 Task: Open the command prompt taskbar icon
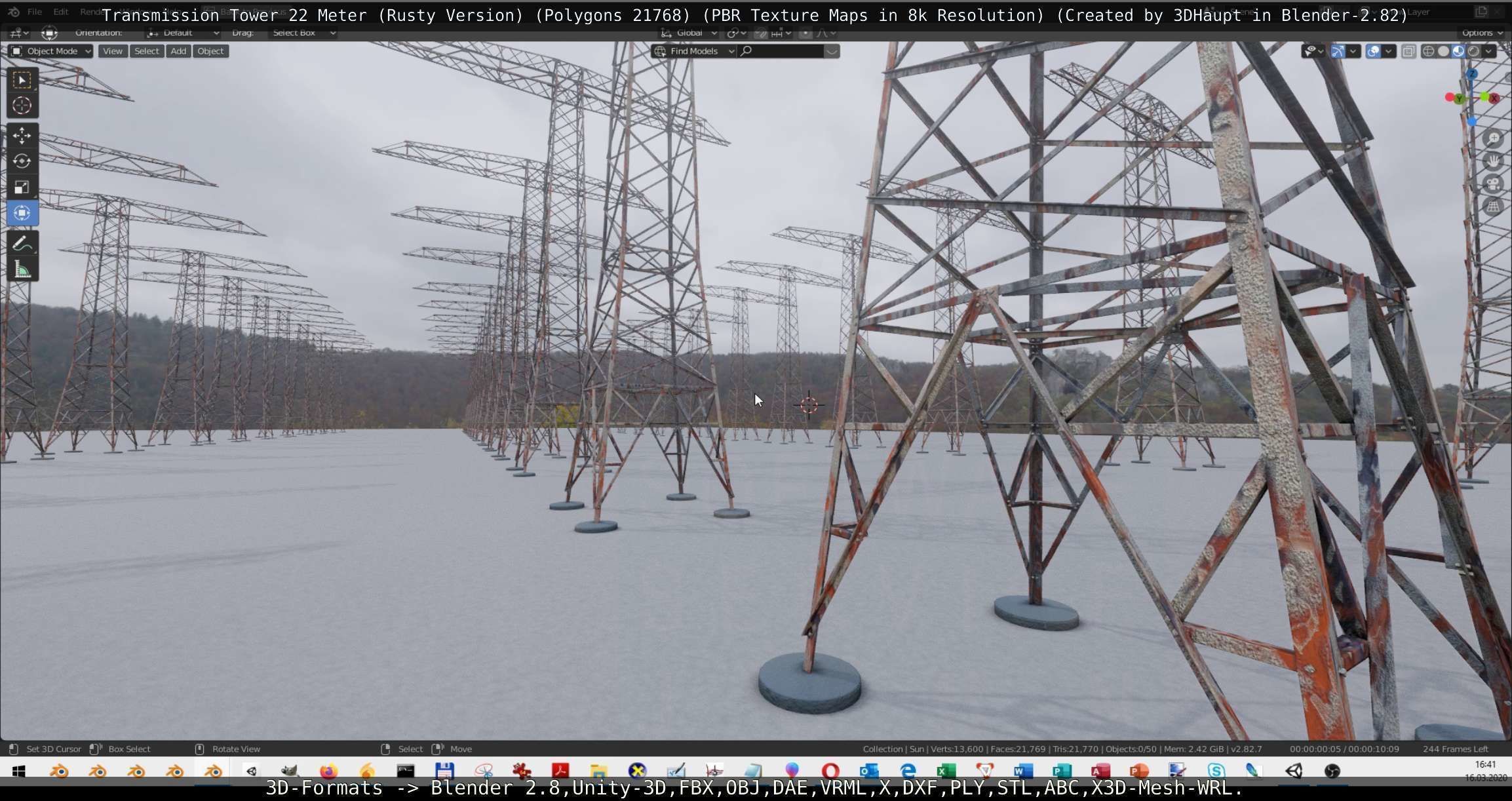406,771
